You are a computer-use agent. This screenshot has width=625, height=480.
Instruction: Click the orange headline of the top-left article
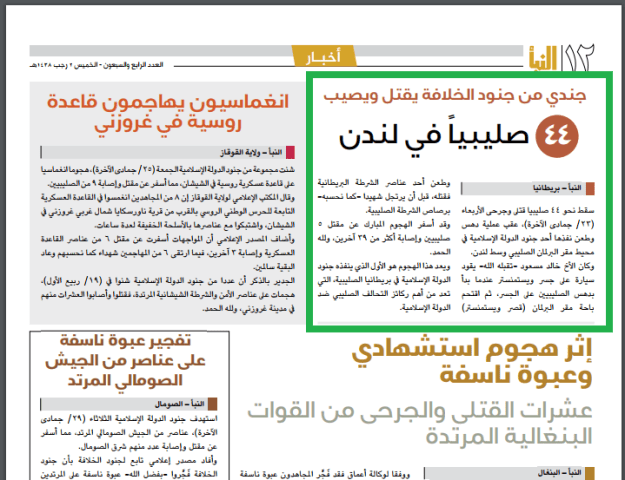tap(167, 115)
